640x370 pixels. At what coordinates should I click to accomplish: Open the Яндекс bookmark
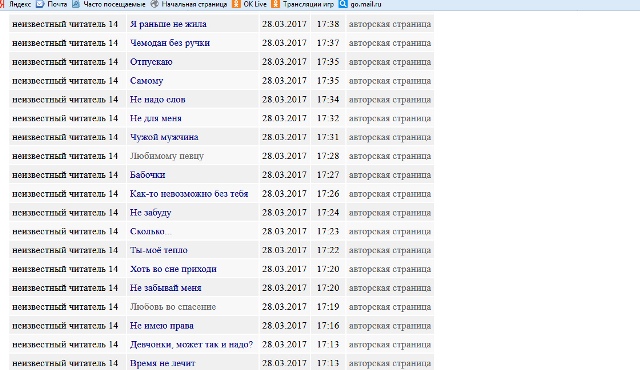[20, 4]
